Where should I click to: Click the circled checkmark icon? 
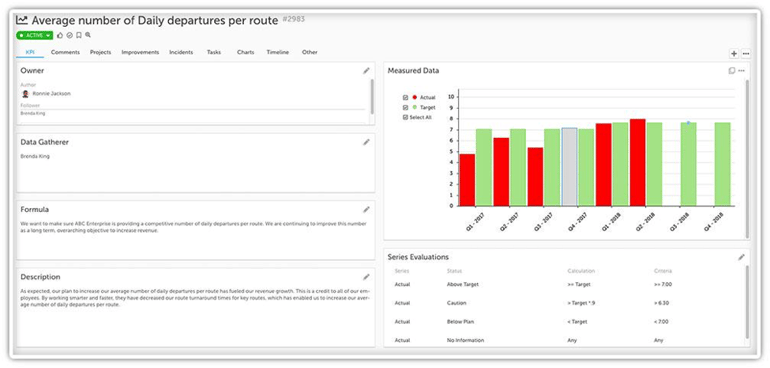click(x=69, y=35)
